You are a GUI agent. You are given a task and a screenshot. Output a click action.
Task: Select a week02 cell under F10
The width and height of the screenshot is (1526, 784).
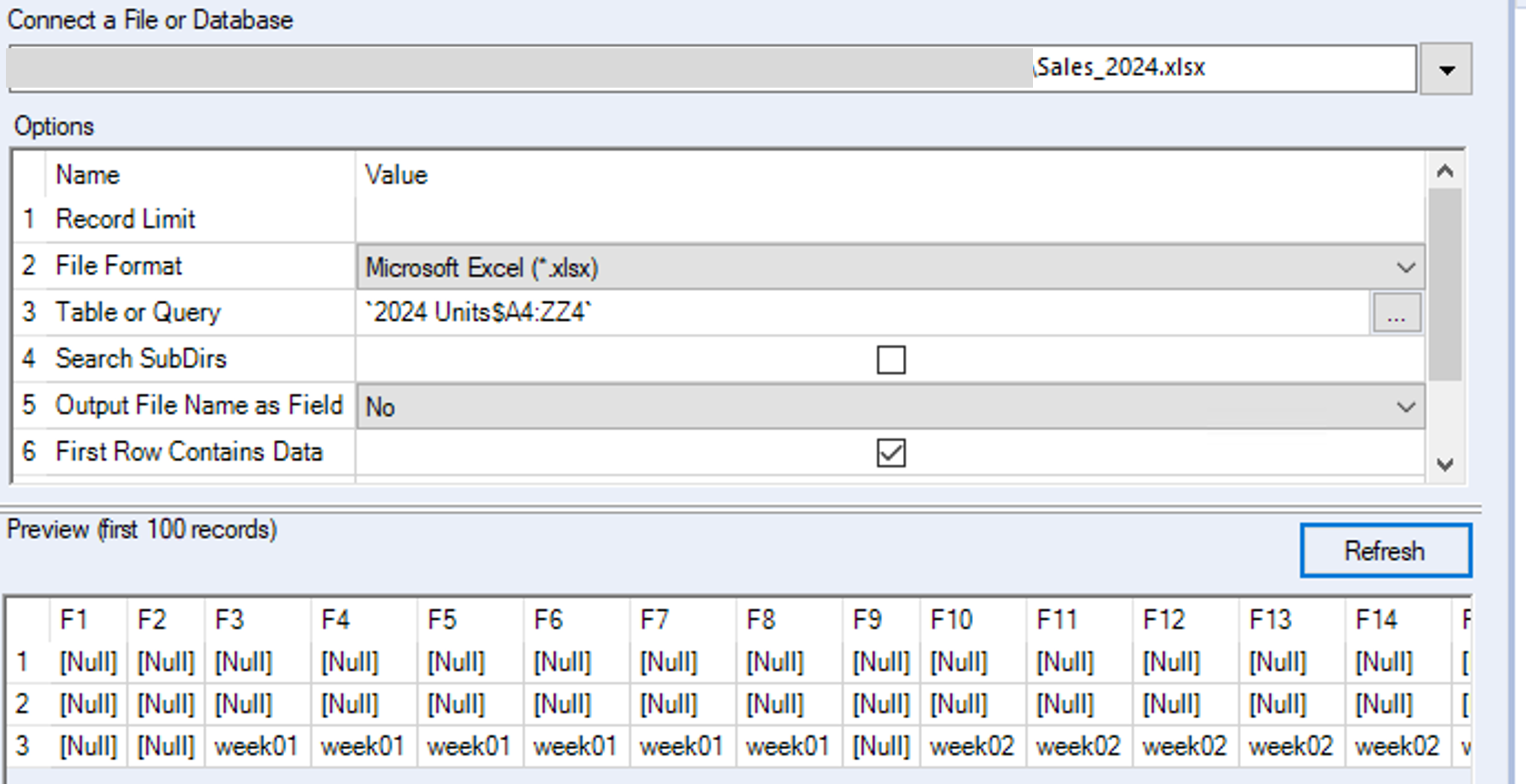point(972,745)
